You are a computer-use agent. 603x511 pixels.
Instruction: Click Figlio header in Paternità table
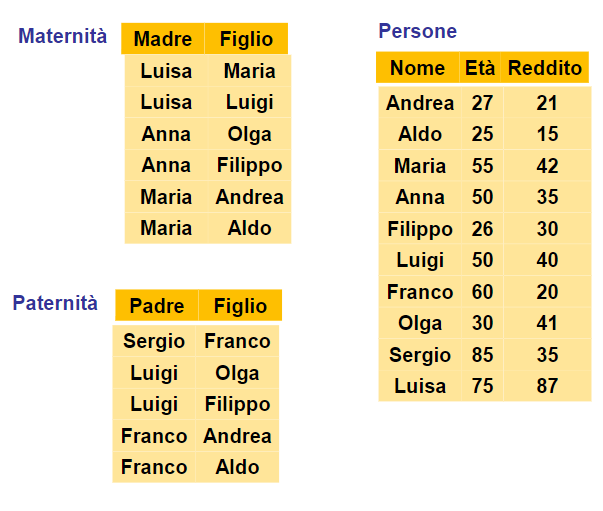point(240,306)
